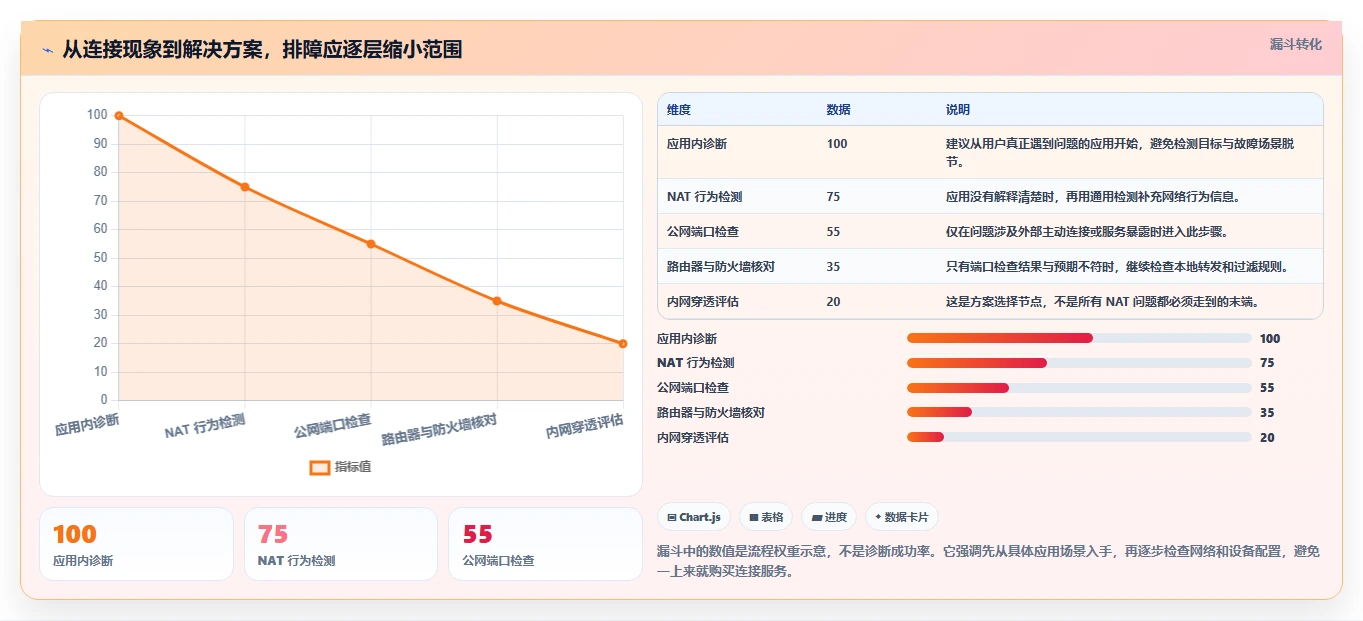
Task: Click the value 35 in the table
Action: coord(834,267)
